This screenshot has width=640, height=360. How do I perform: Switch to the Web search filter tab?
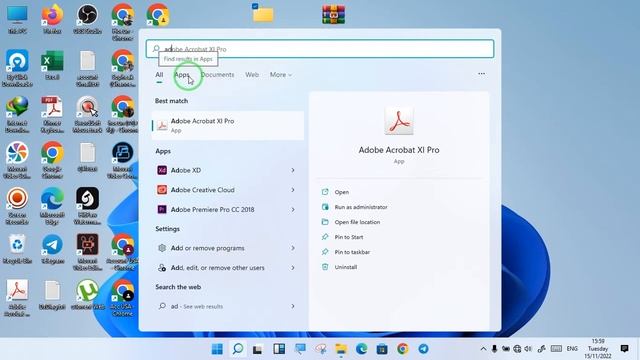pyautogui.click(x=252, y=75)
